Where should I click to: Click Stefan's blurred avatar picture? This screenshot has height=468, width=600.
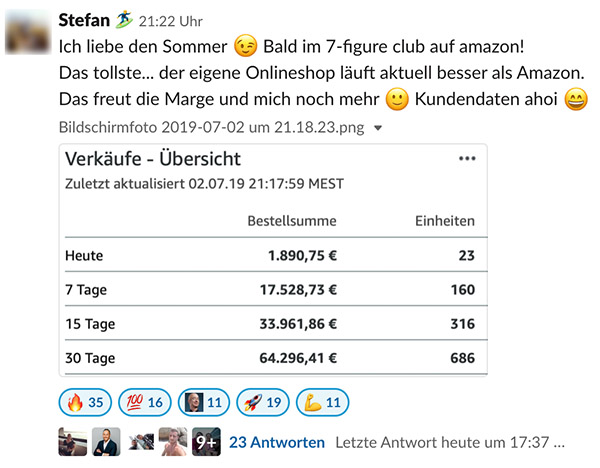(x=28, y=31)
